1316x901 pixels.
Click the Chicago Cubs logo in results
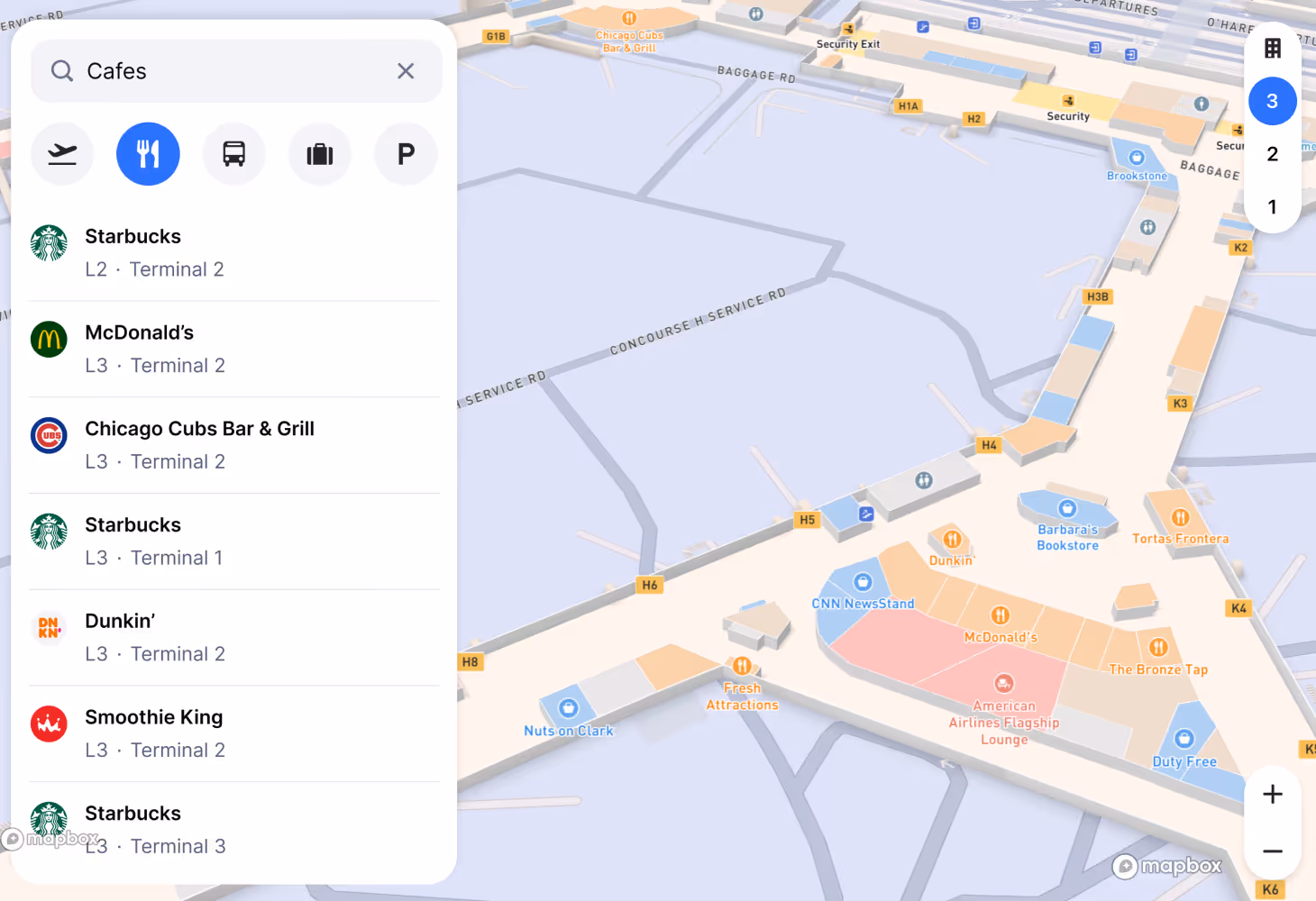click(x=49, y=435)
